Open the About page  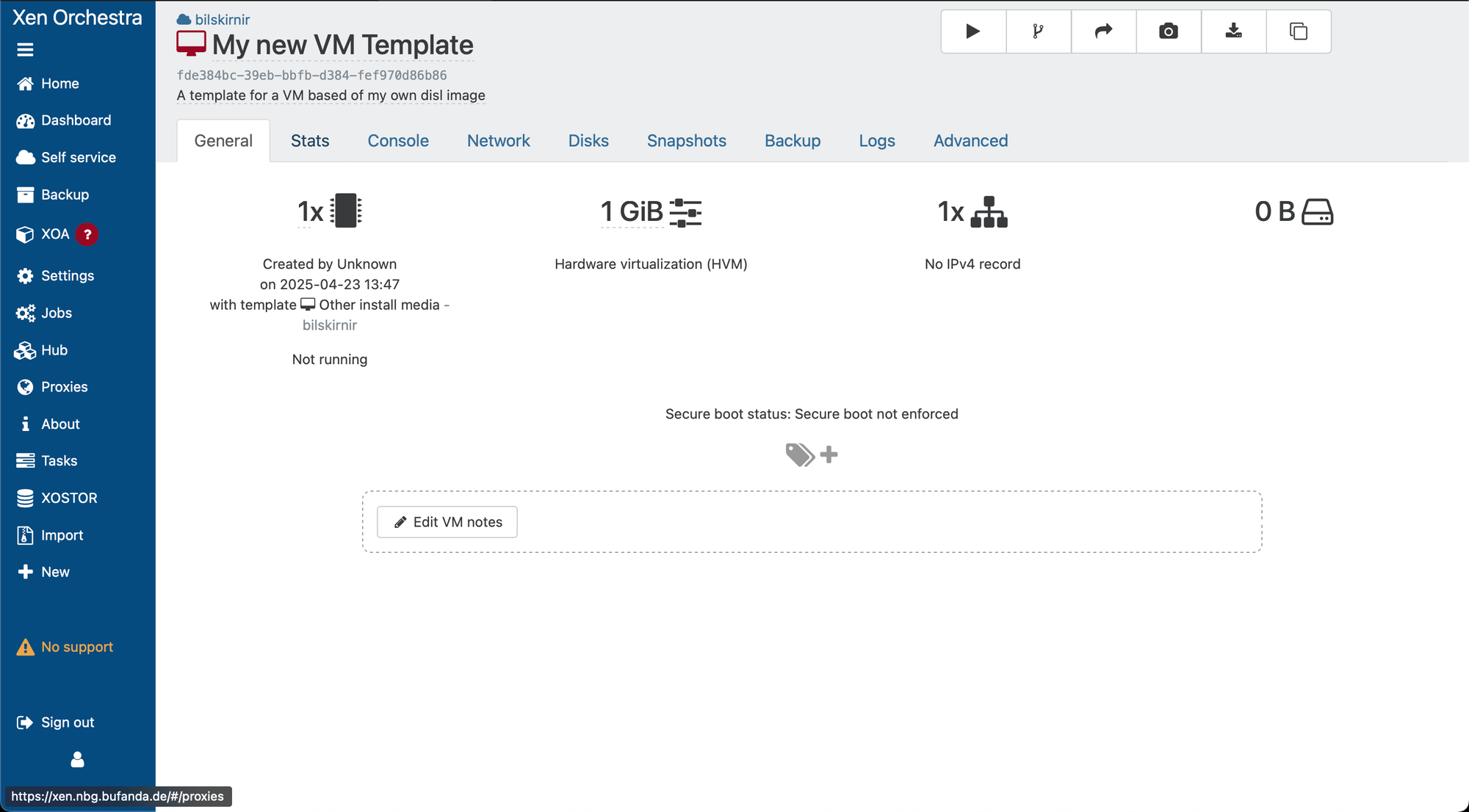78,424
